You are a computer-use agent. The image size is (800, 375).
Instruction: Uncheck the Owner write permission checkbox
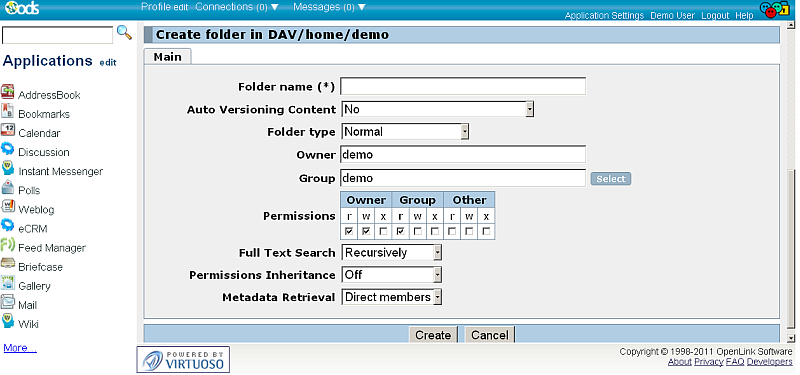click(x=366, y=232)
